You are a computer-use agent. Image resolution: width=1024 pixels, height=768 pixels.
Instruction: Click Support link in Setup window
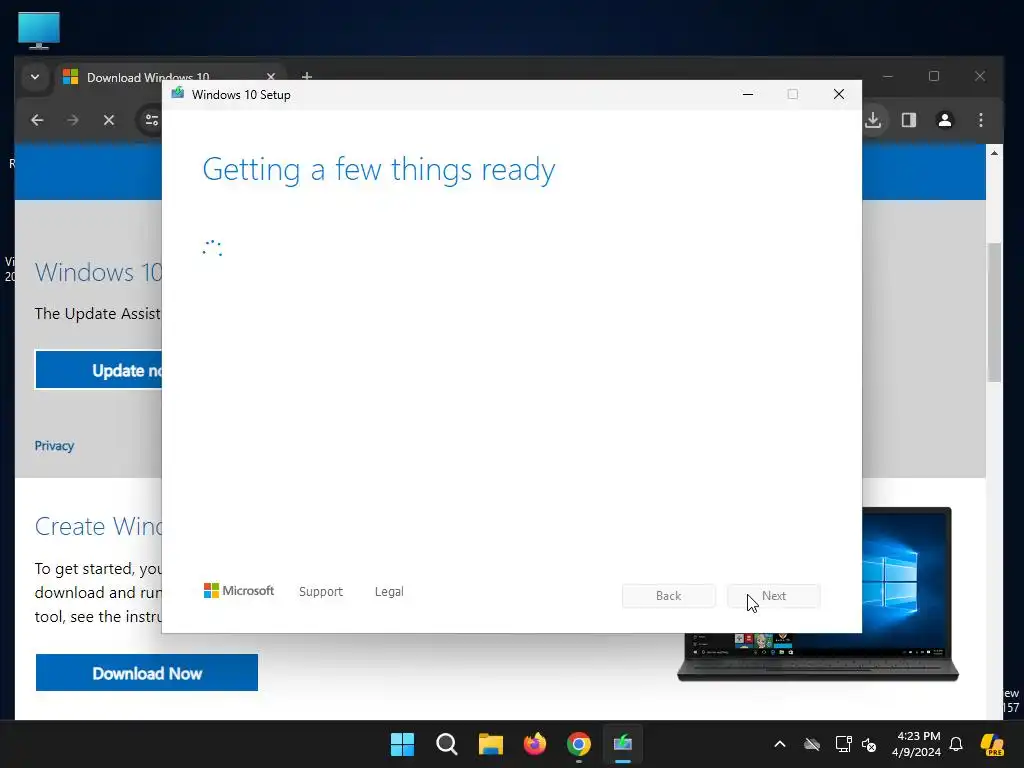tap(321, 592)
